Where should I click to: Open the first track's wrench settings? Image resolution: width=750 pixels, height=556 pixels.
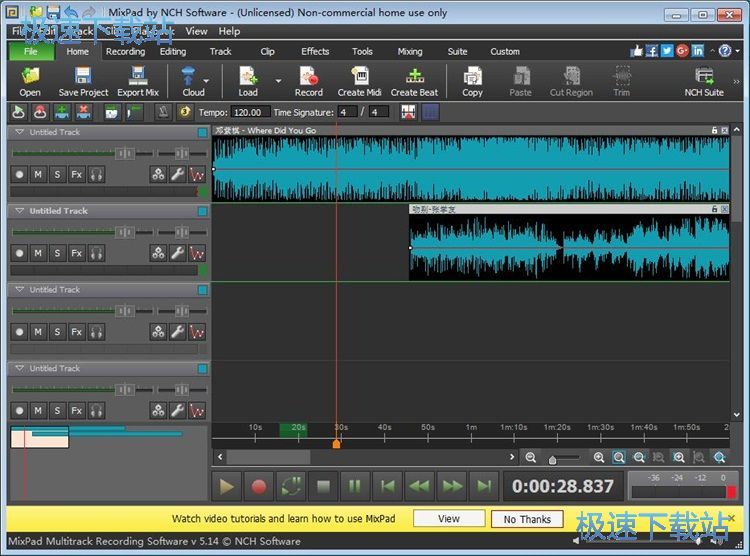(x=177, y=174)
